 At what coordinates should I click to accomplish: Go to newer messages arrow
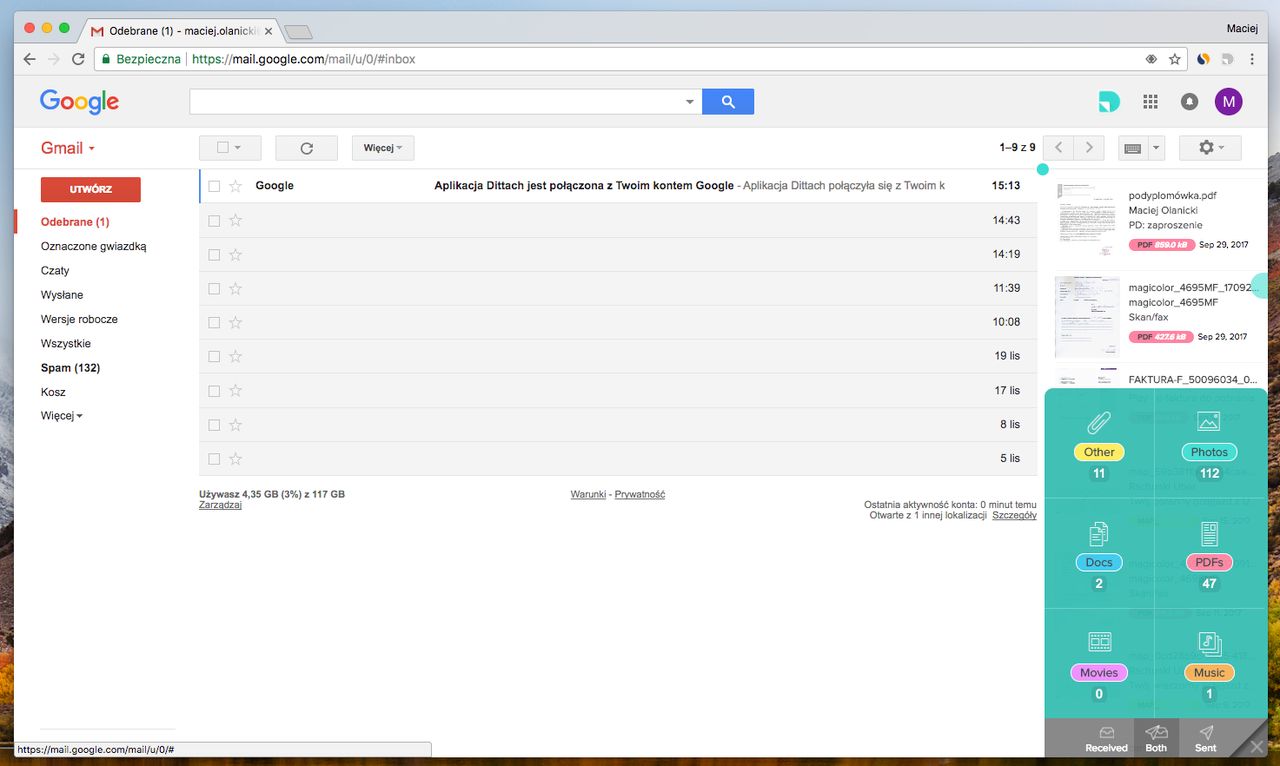[x=1059, y=148]
